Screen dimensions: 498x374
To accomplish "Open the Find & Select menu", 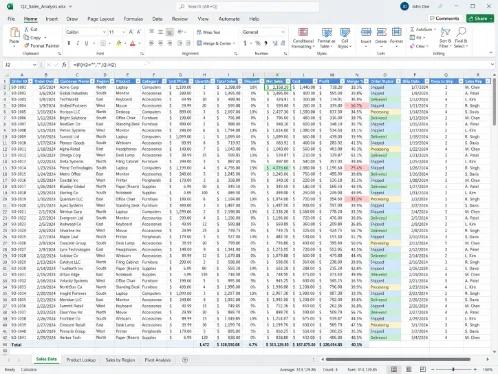I will click(461, 38).
